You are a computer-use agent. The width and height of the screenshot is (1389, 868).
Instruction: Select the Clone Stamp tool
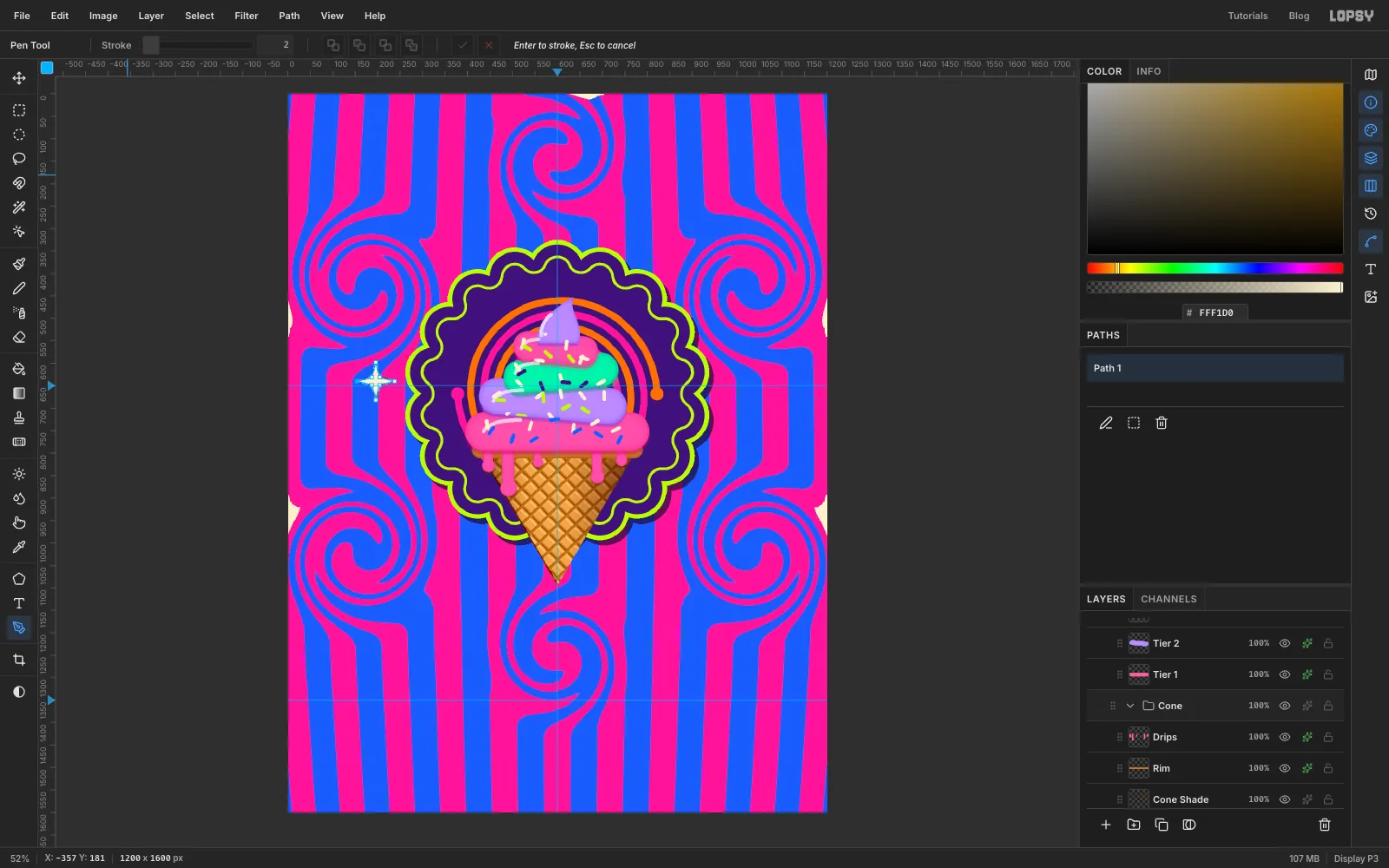click(19, 418)
